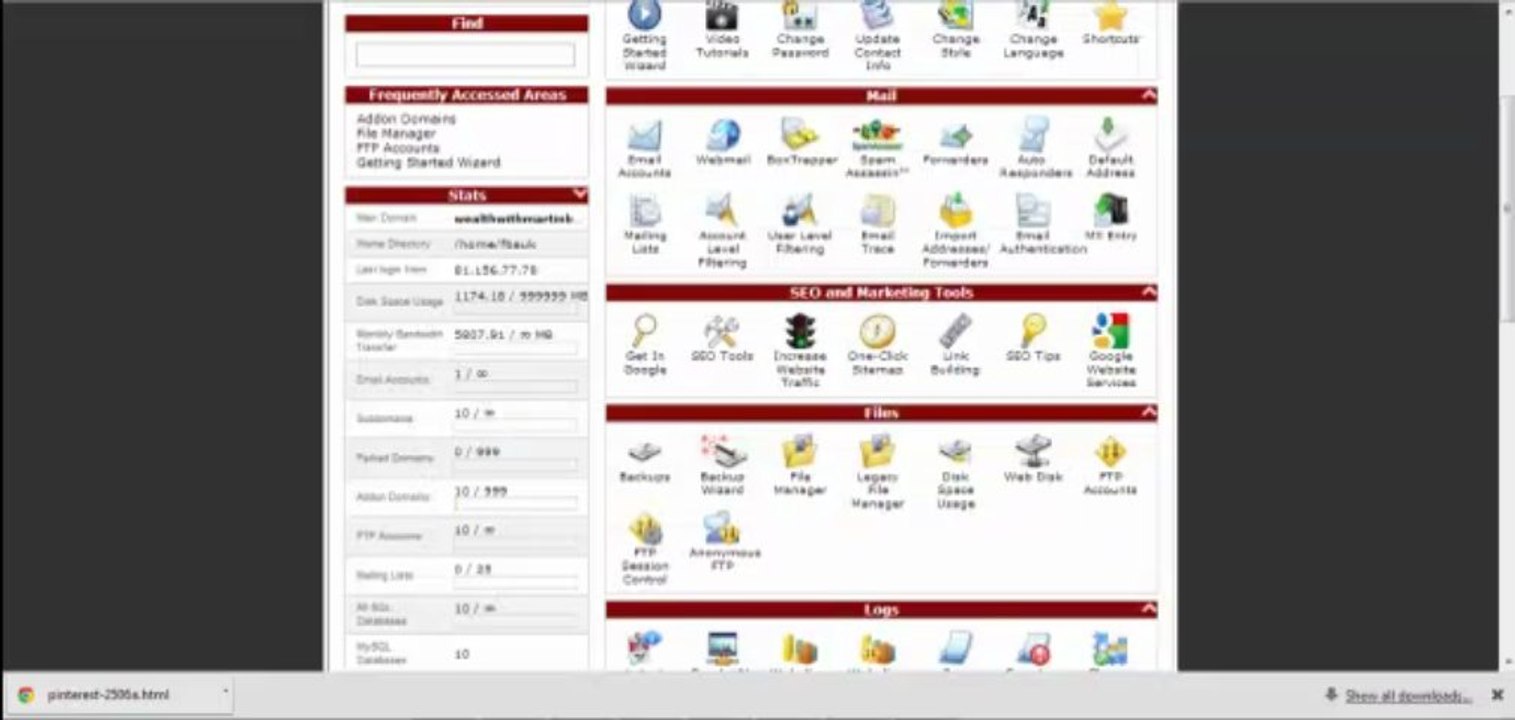1515x720 pixels.
Task: Close the downloads bar
Action: tap(1497, 695)
